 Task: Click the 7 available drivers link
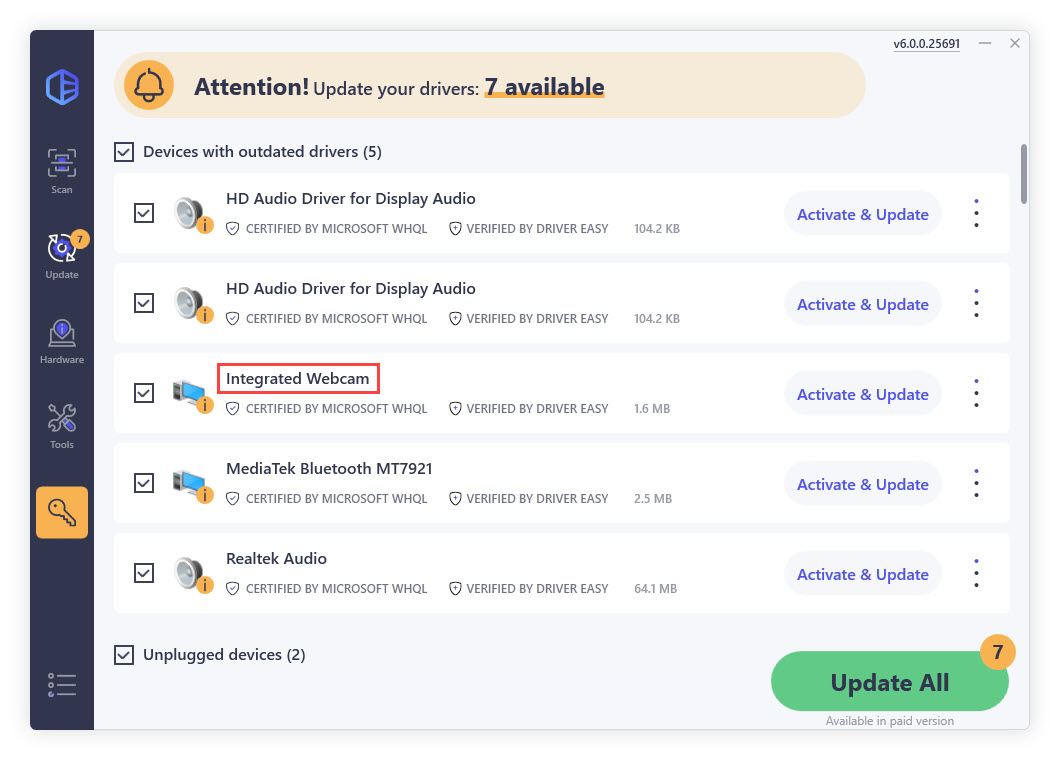pyautogui.click(x=544, y=87)
